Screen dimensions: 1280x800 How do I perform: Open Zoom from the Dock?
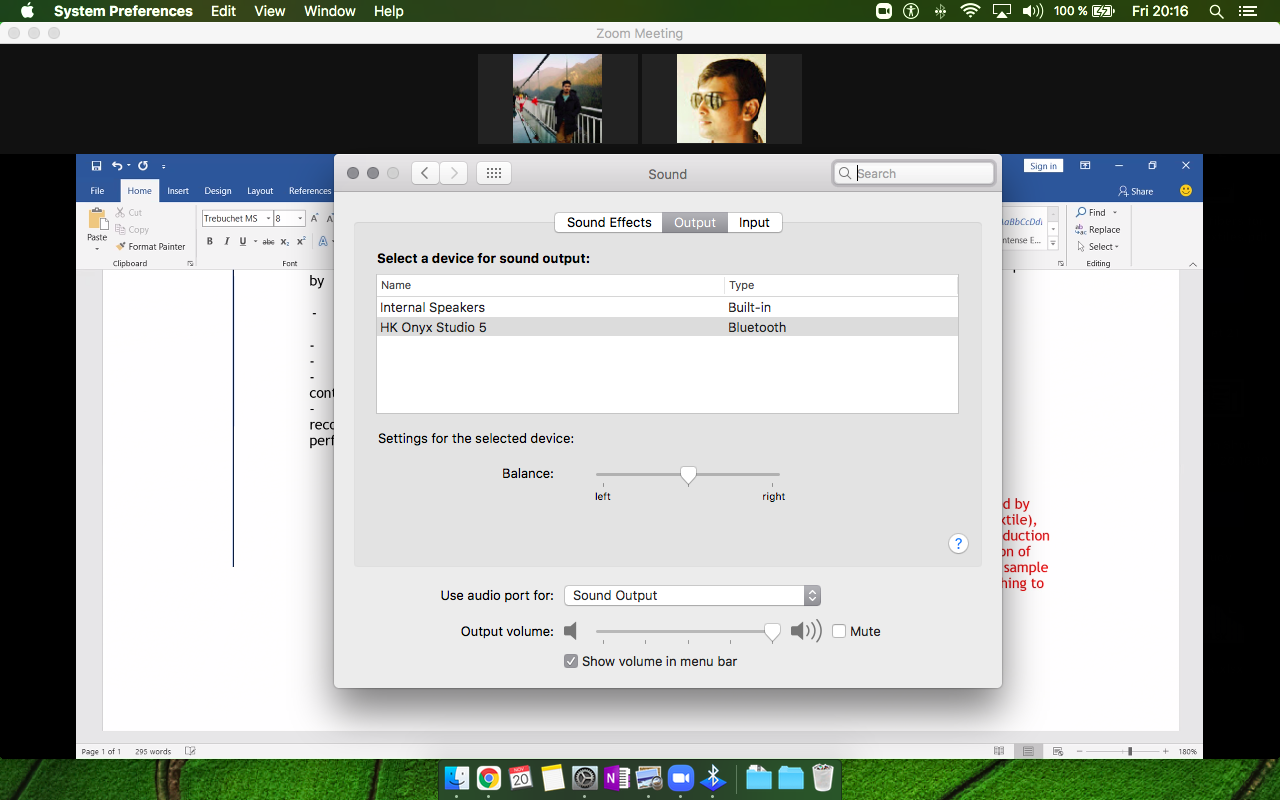tap(681, 778)
